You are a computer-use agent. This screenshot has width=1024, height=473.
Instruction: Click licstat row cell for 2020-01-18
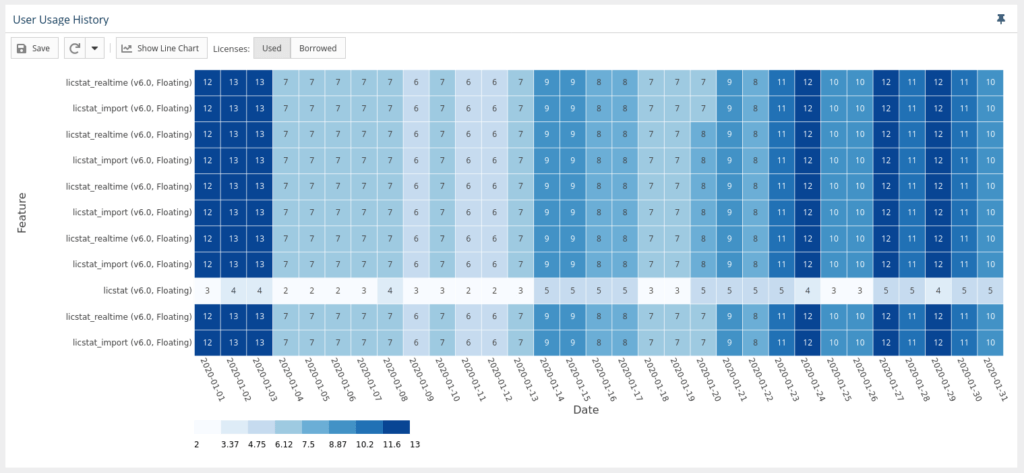(651, 291)
